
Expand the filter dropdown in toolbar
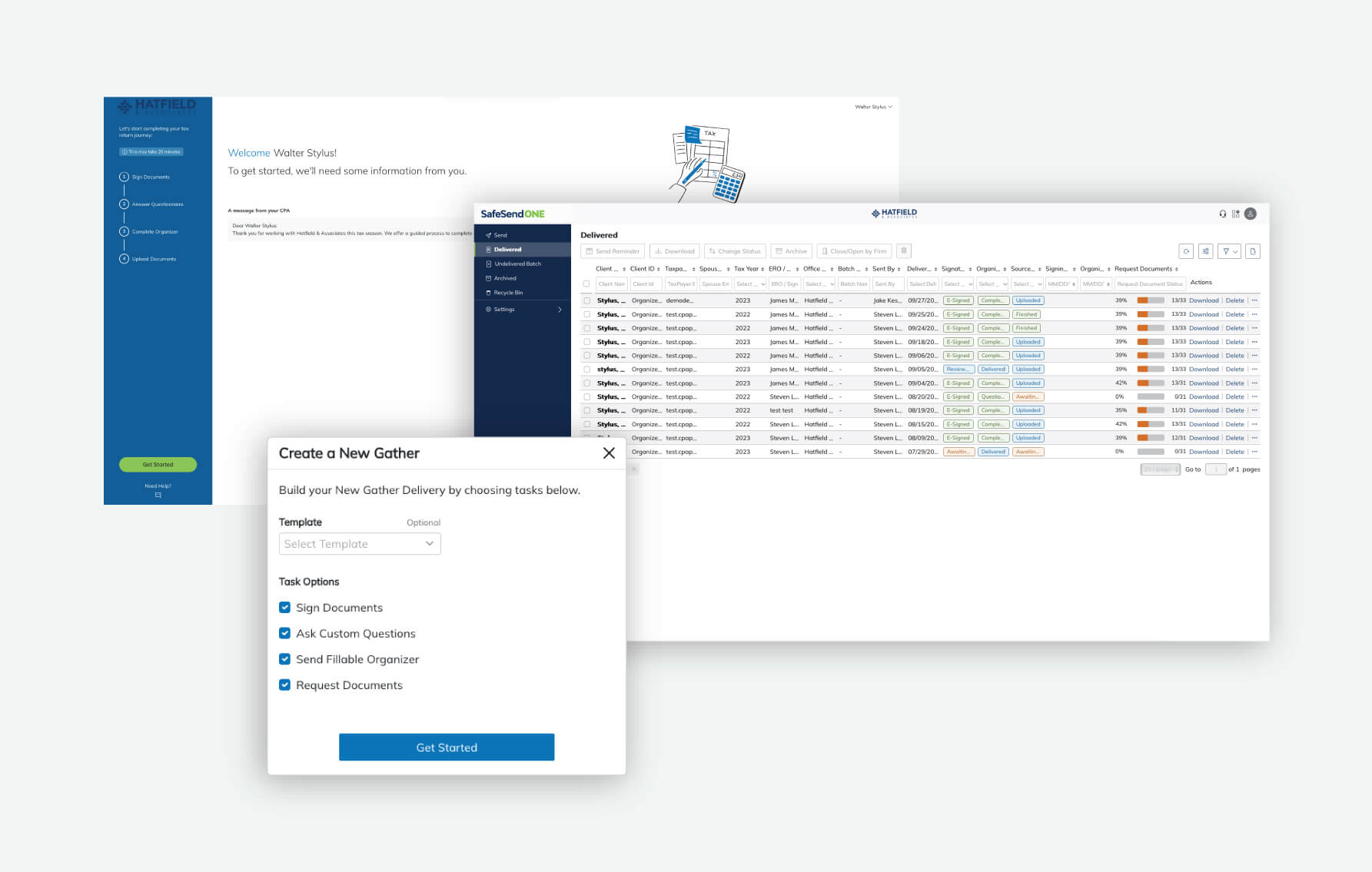(1229, 251)
